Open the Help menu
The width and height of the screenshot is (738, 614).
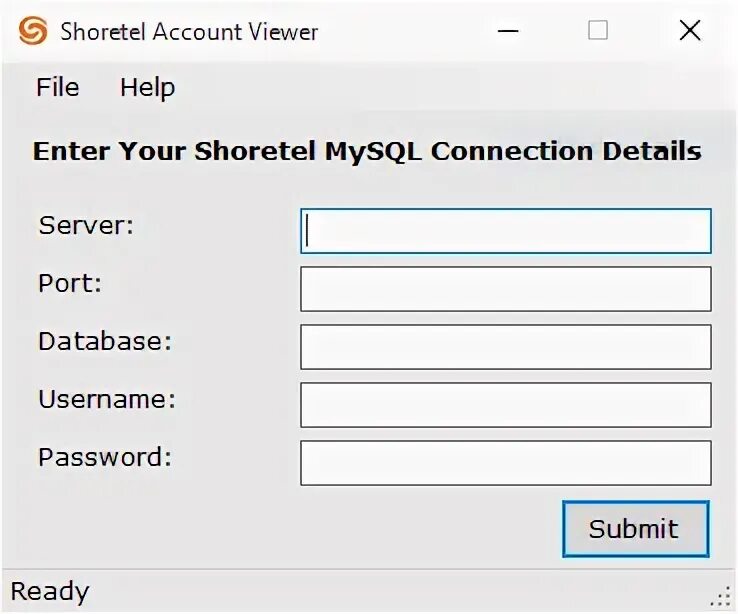click(x=147, y=88)
